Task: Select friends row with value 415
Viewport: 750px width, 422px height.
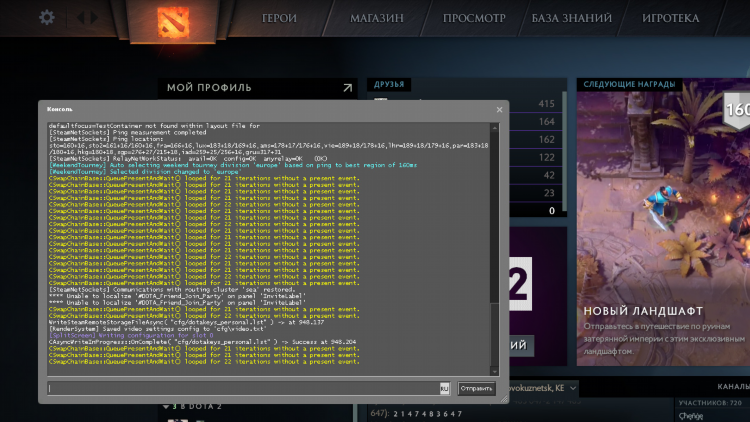Action: coord(534,104)
